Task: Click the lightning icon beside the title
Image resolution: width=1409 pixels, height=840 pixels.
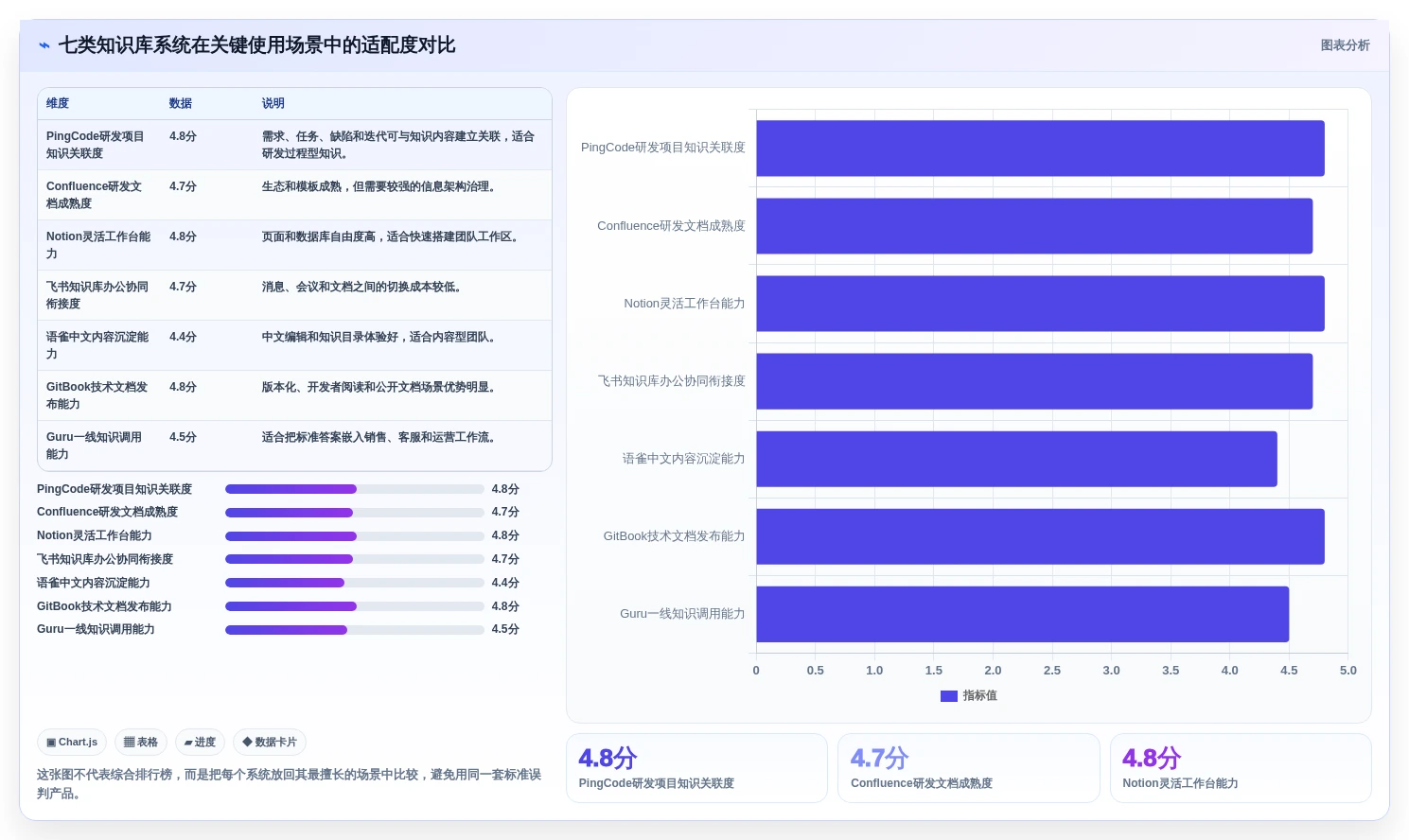Action: (x=44, y=45)
